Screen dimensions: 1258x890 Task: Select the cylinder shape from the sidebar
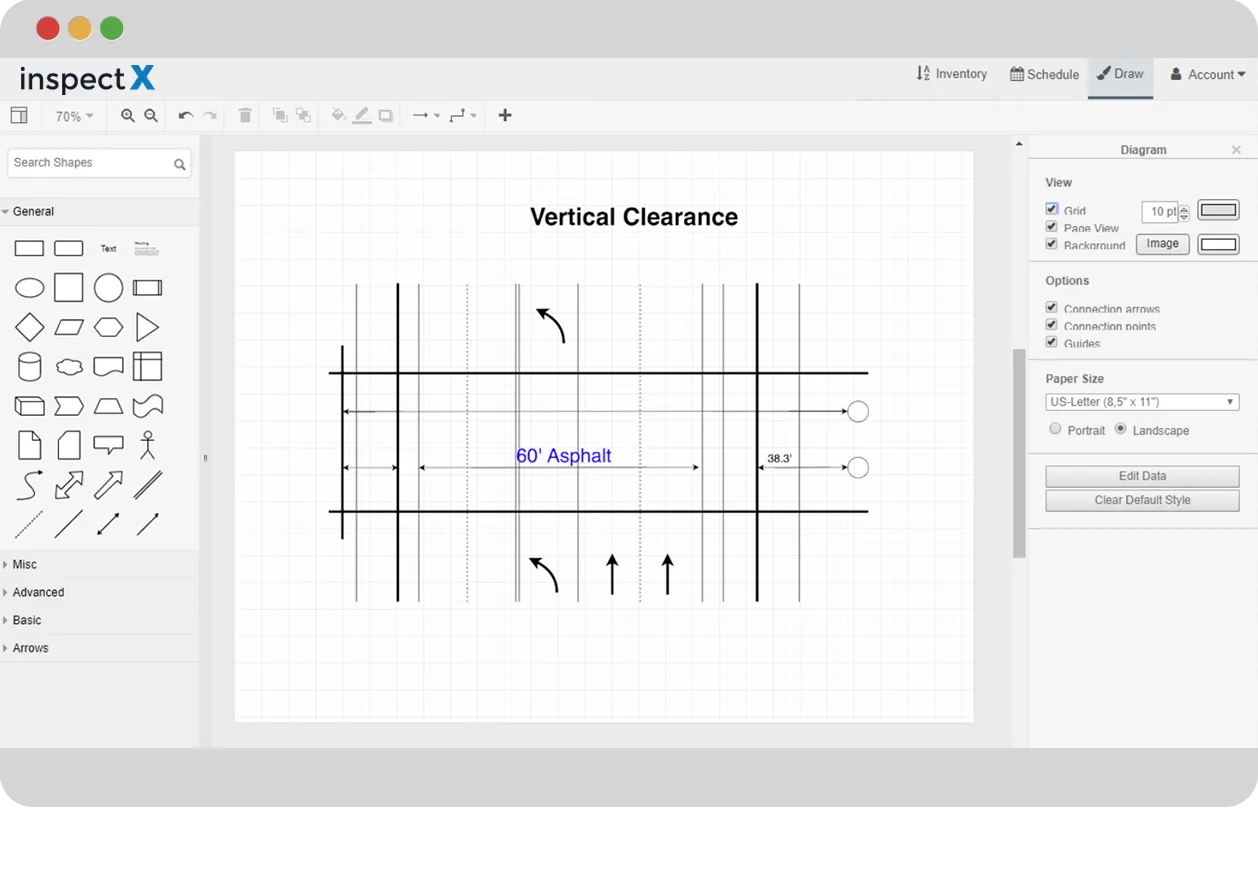29,366
